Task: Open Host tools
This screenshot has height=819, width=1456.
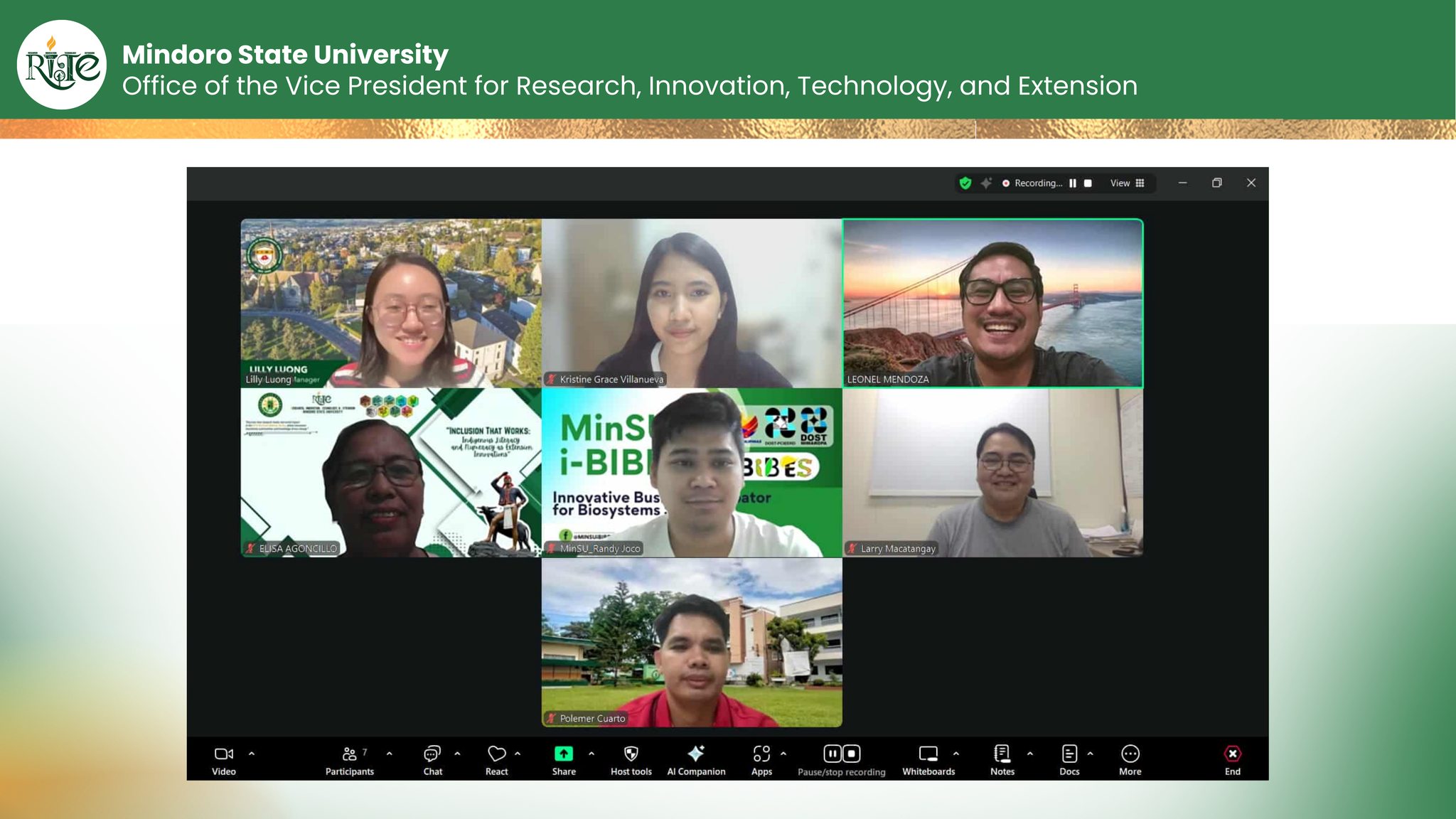Action: [631, 755]
